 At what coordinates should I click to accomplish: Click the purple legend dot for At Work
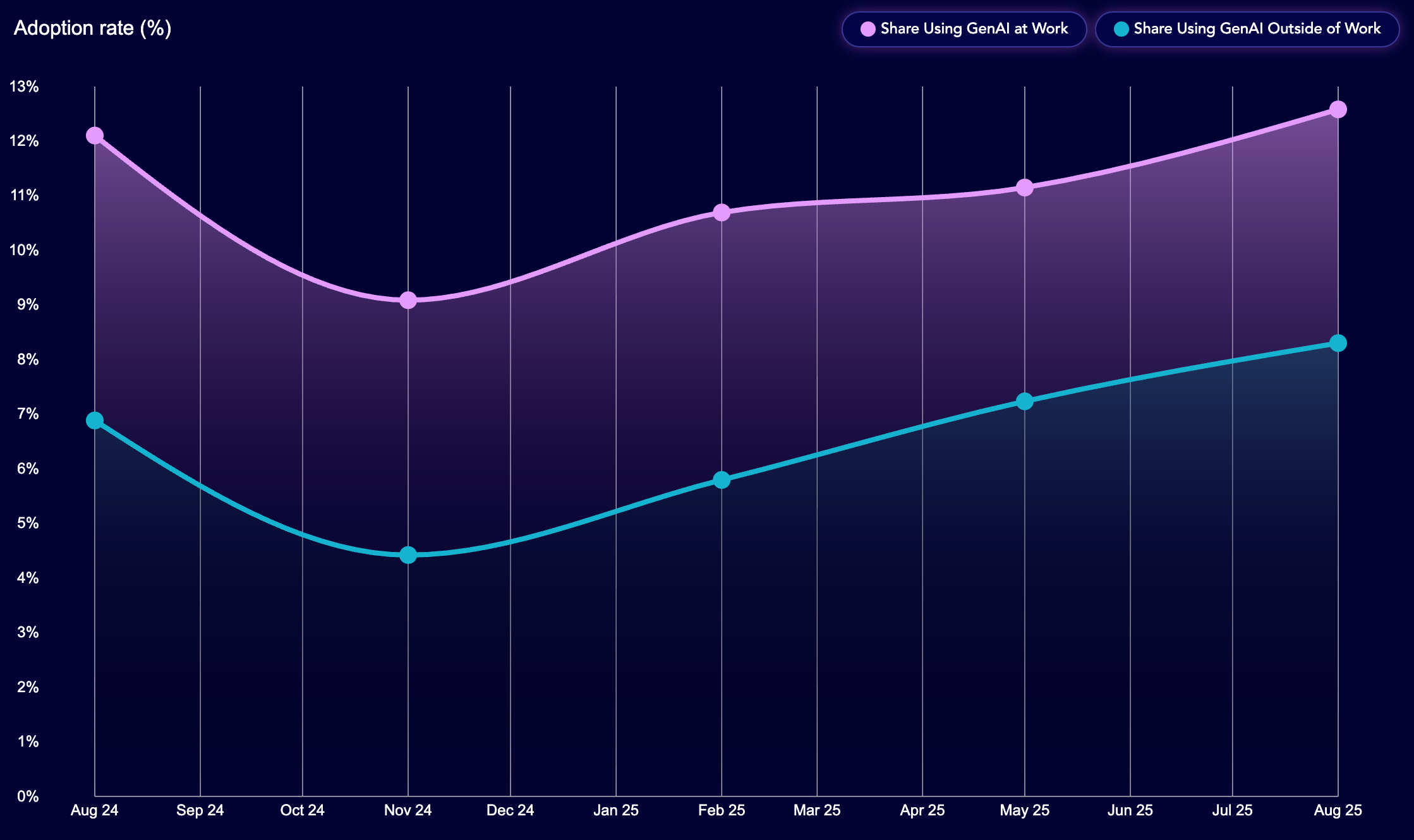868,29
